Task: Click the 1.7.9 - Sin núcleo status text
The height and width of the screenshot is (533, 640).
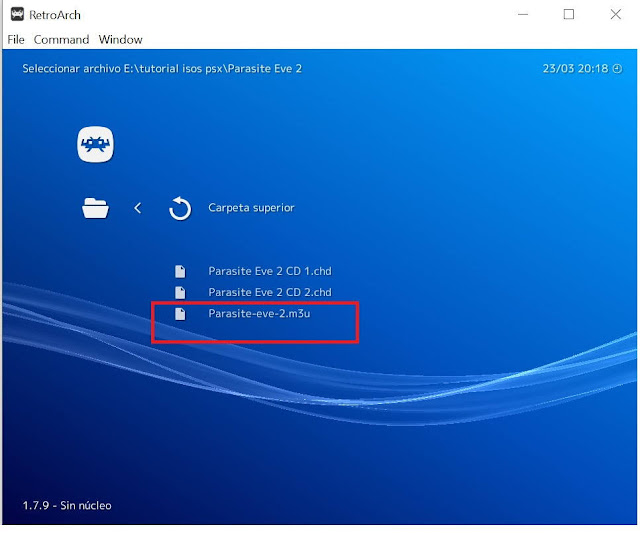Action: point(67,505)
